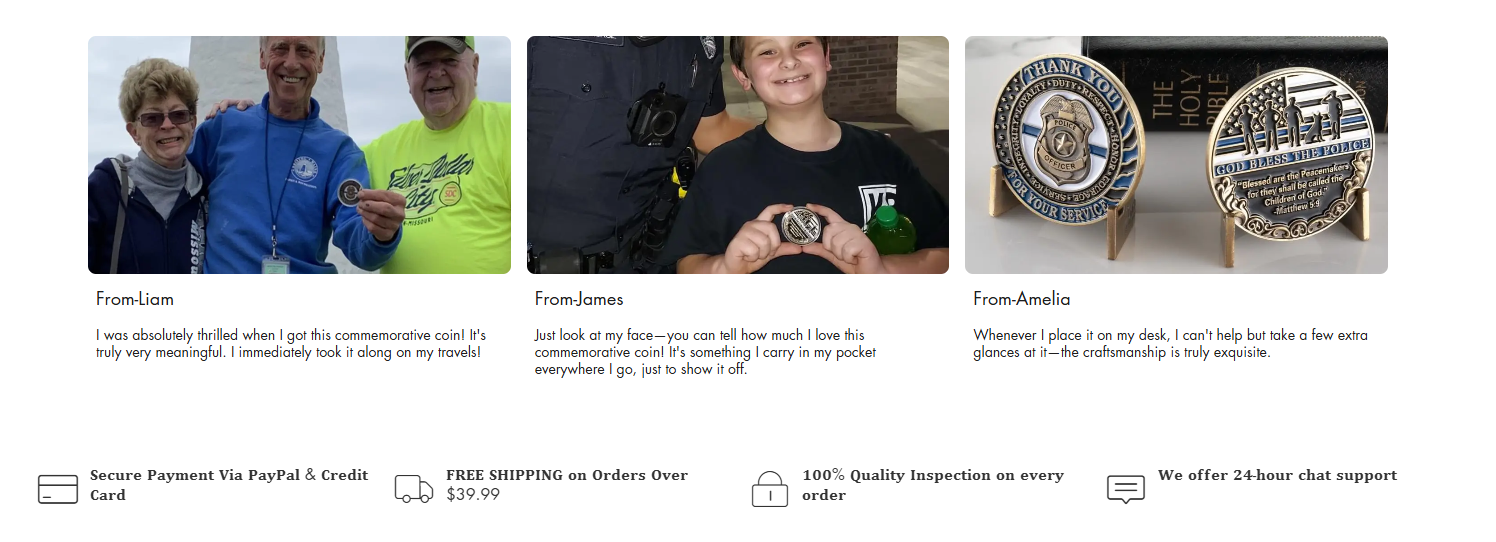Click the $39.99 shipping threshold amount
1496x542 pixels.
pos(473,494)
